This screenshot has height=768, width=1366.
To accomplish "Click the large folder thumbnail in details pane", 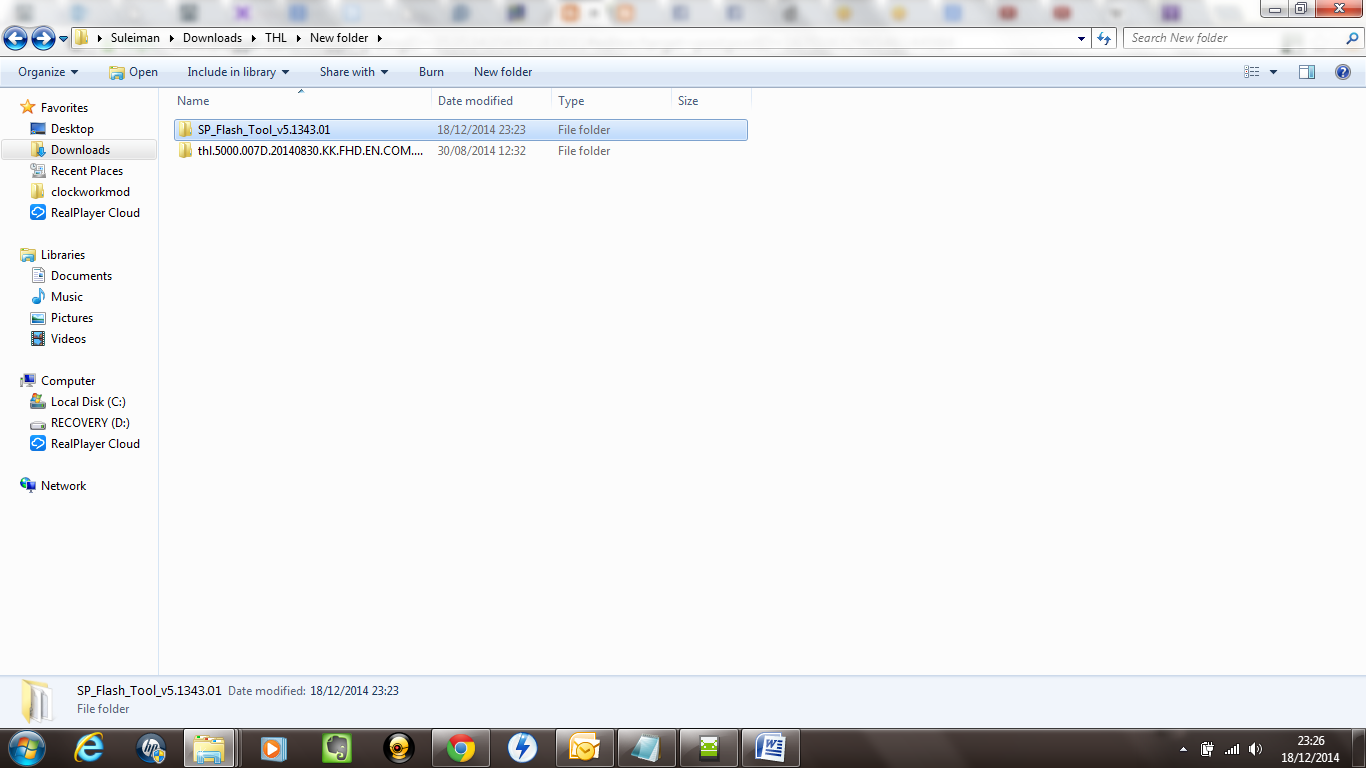I will [x=37, y=700].
